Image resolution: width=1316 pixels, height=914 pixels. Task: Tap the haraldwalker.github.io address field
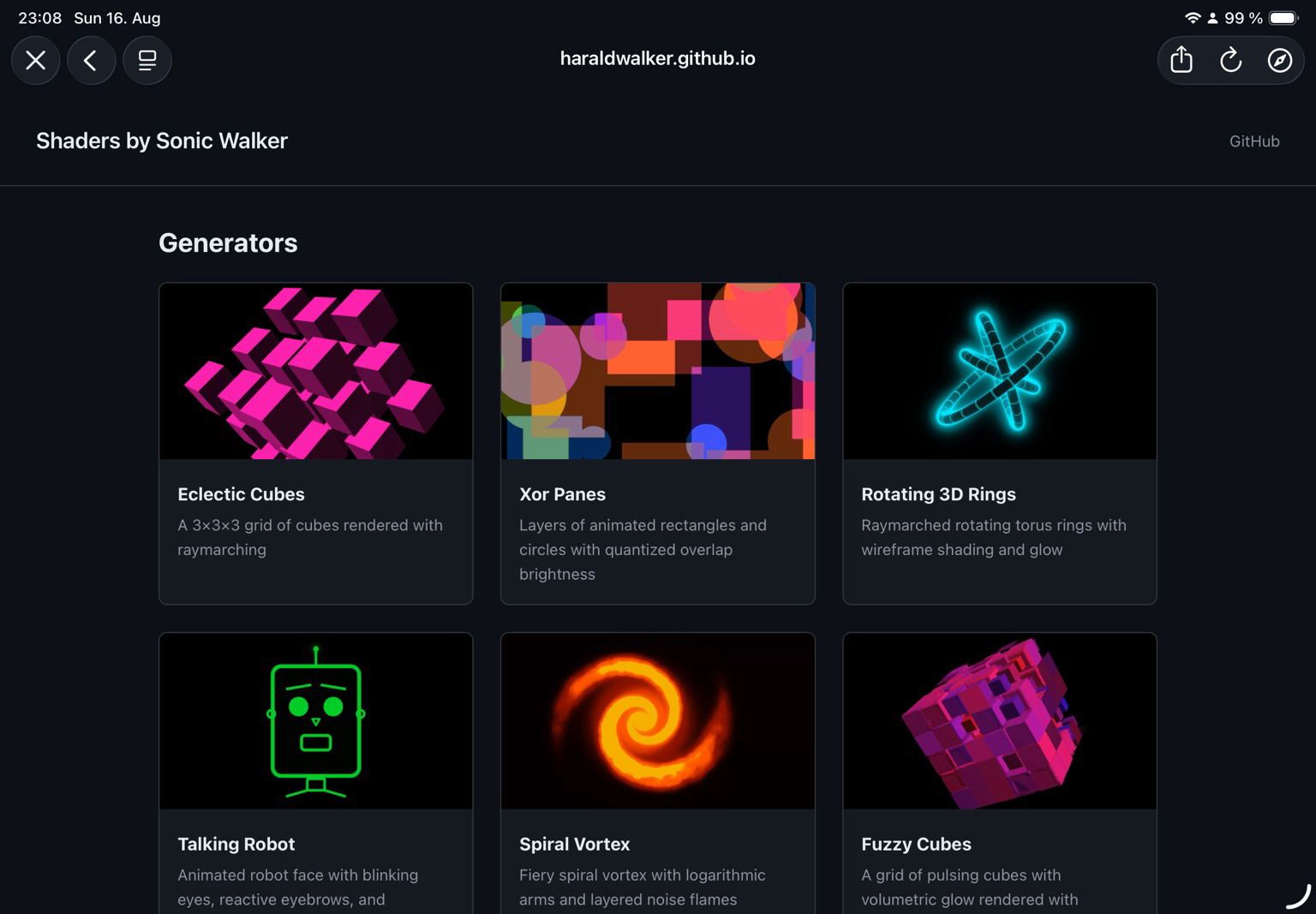pos(658,58)
